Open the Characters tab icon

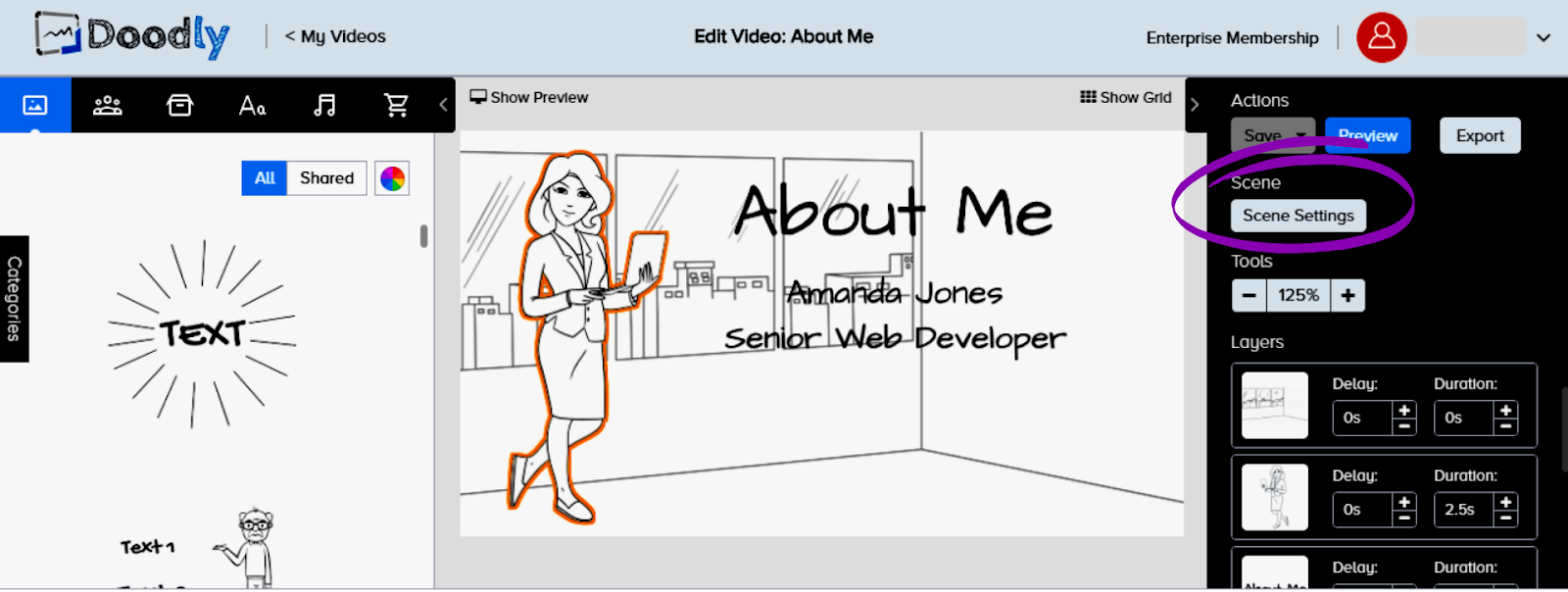[108, 105]
